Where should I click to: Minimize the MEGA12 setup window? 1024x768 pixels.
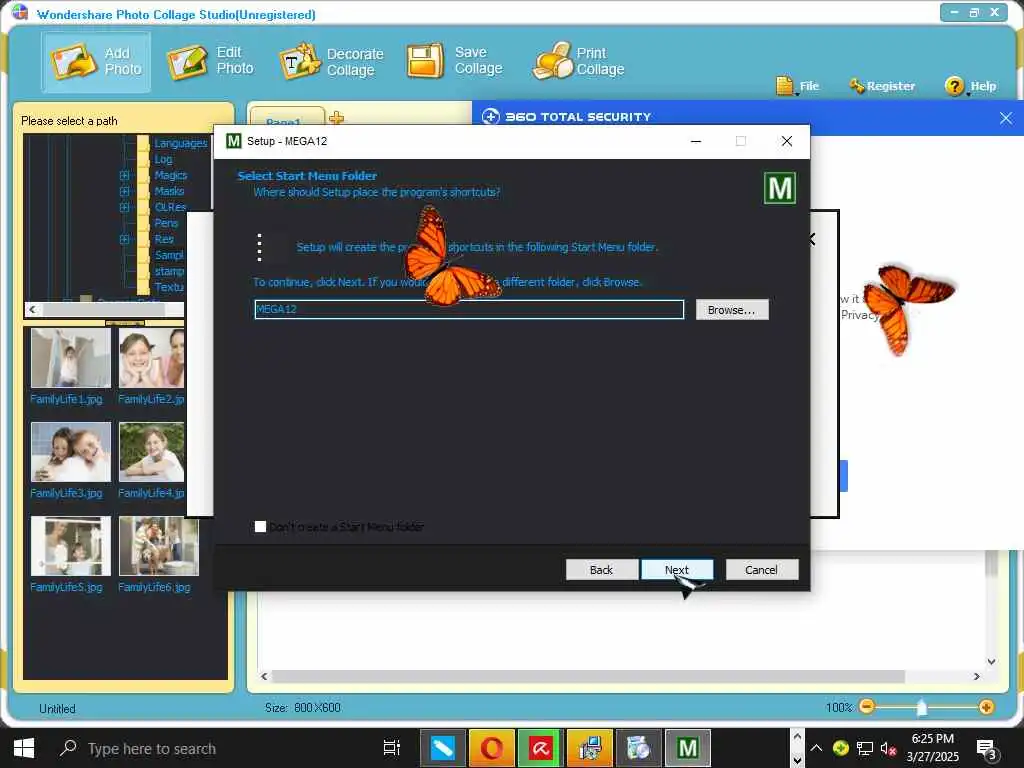point(696,141)
